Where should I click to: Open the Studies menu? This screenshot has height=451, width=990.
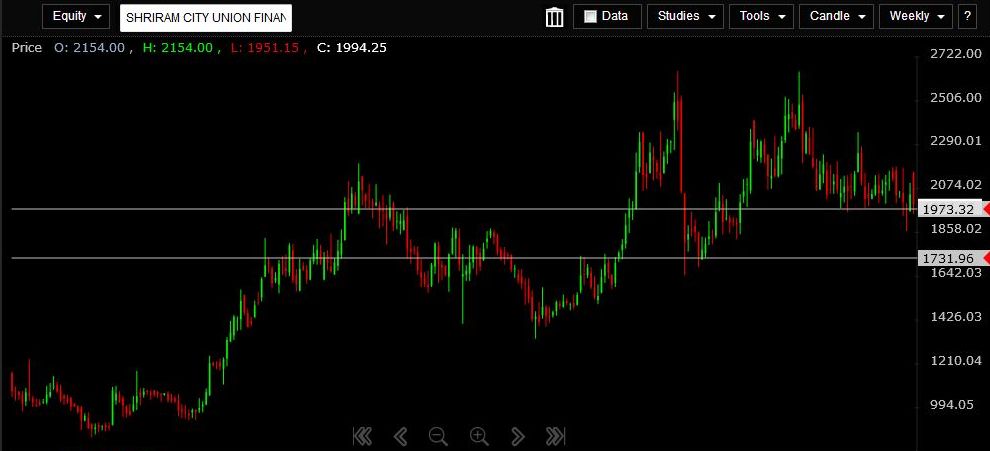(685, 17)
